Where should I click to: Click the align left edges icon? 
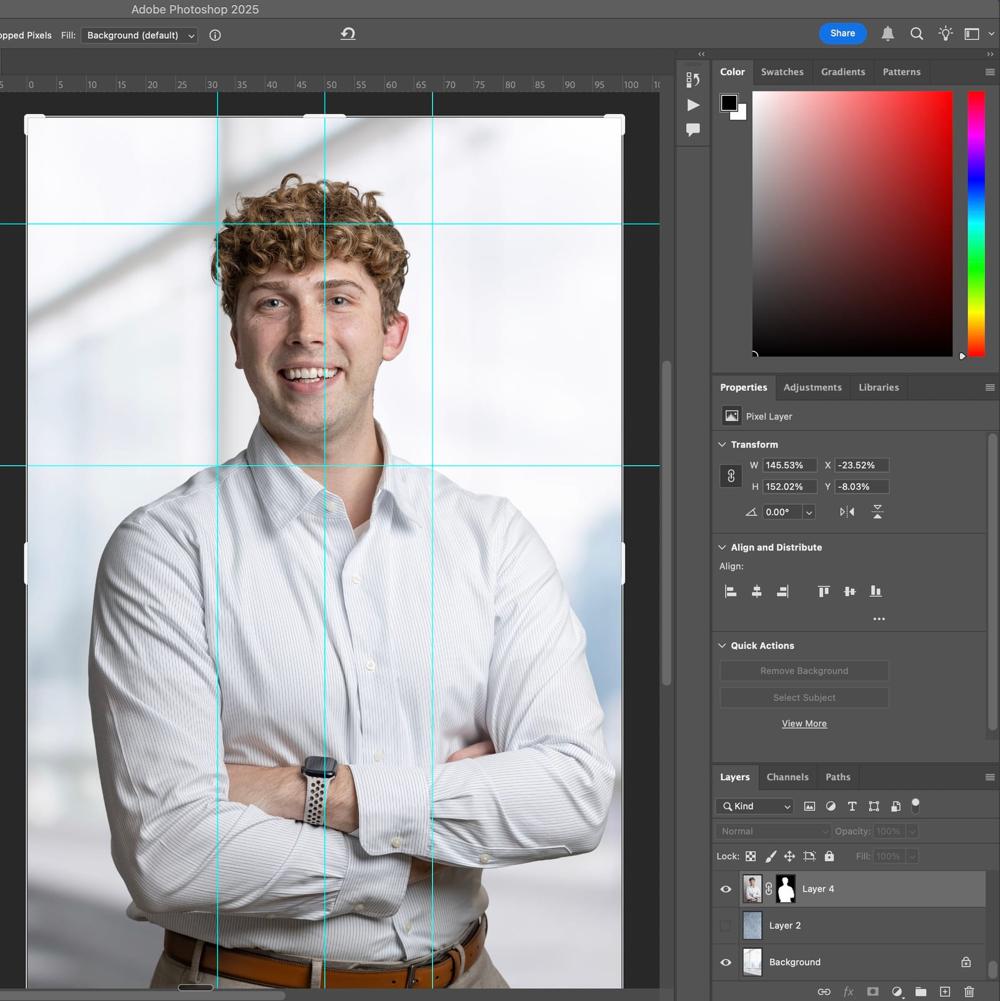[731, 591]
